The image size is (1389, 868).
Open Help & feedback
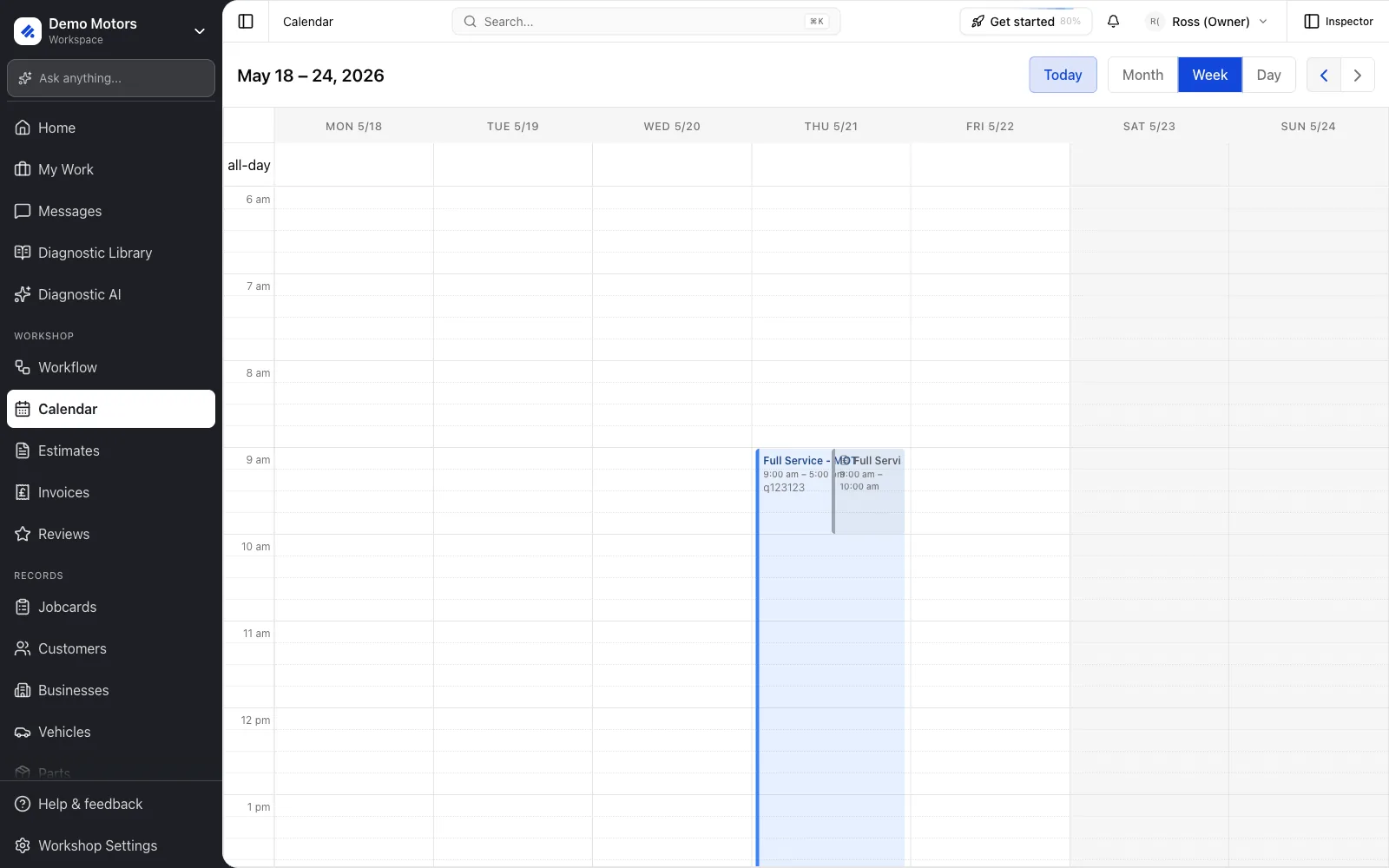(111, 804)
